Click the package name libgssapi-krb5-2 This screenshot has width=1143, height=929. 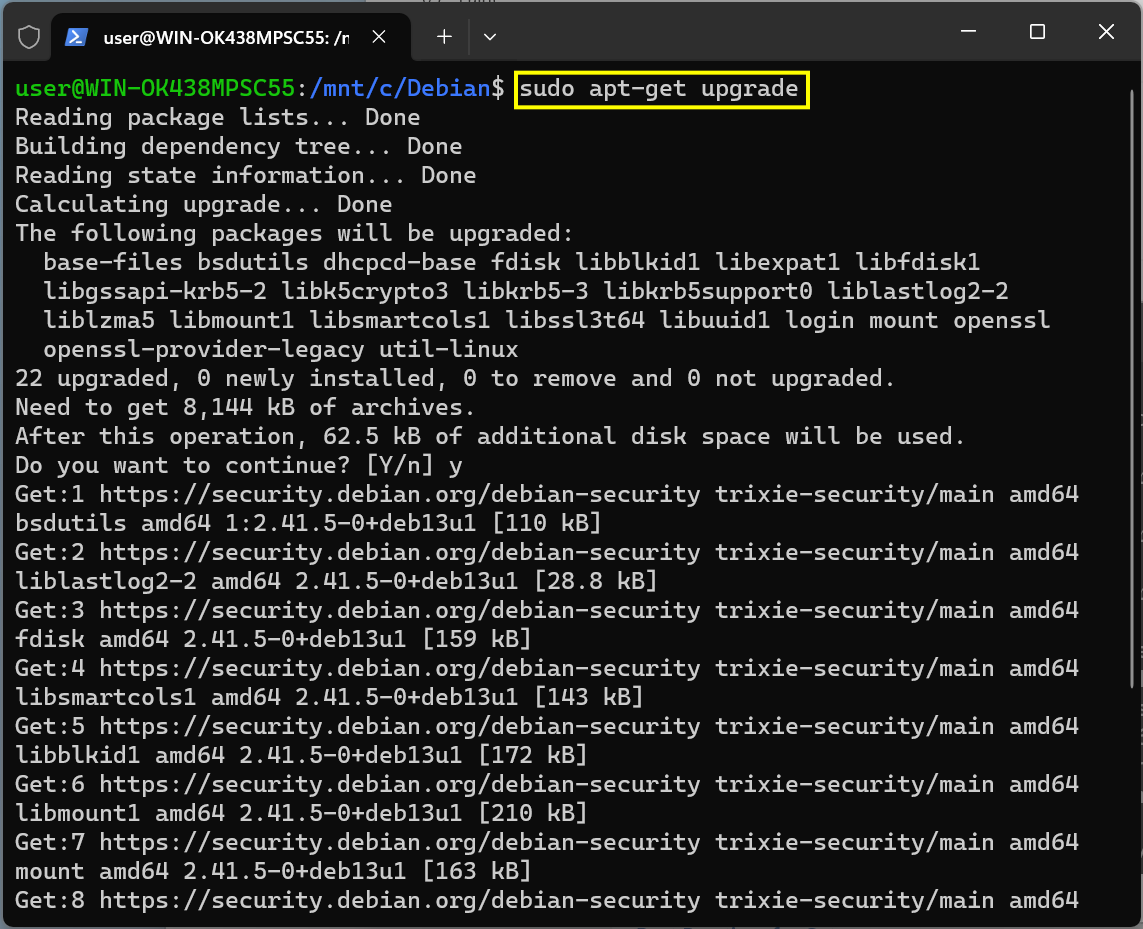(155, 292)
